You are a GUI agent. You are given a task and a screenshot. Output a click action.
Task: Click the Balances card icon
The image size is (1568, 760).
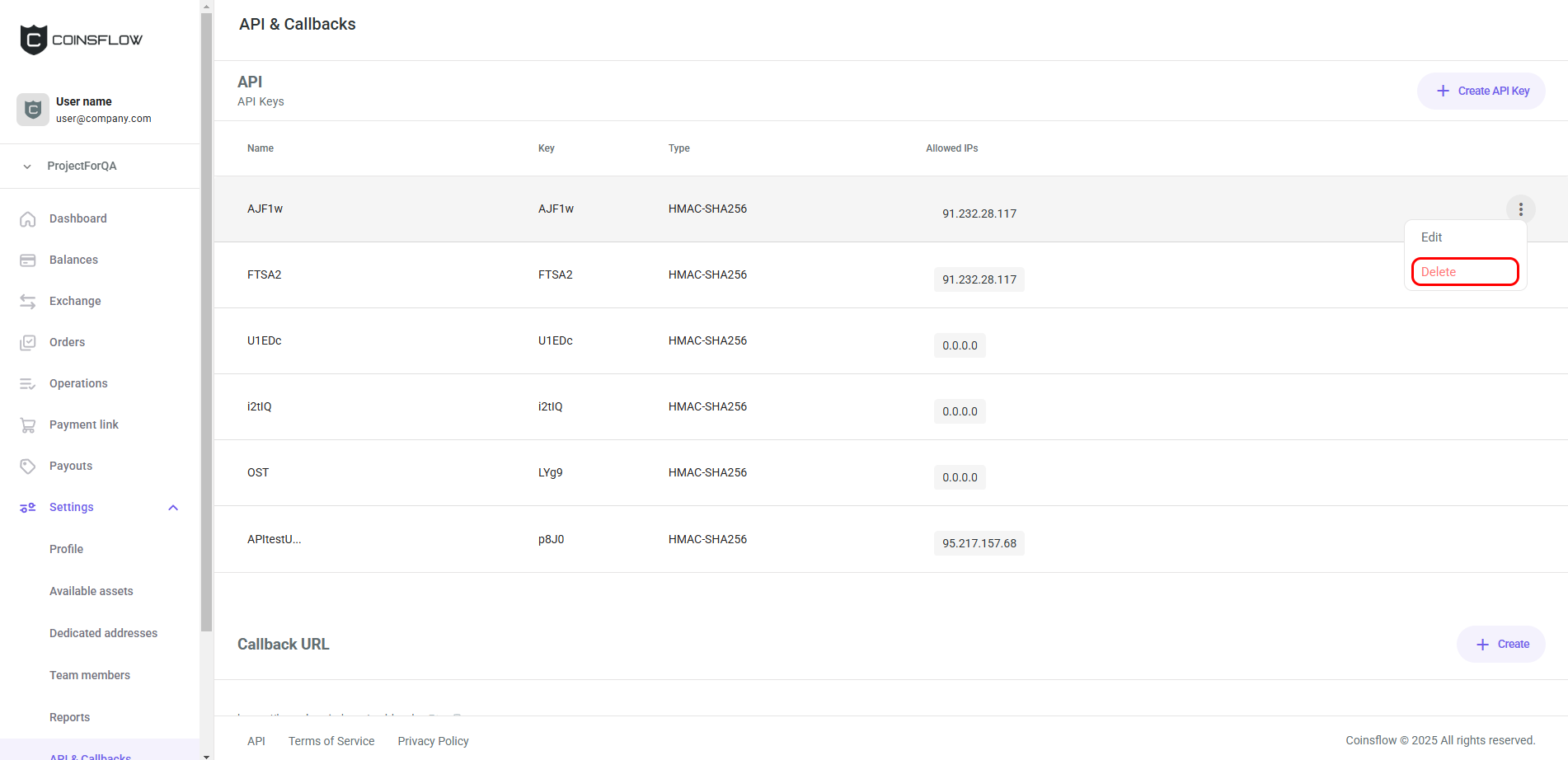coord(28,260)
